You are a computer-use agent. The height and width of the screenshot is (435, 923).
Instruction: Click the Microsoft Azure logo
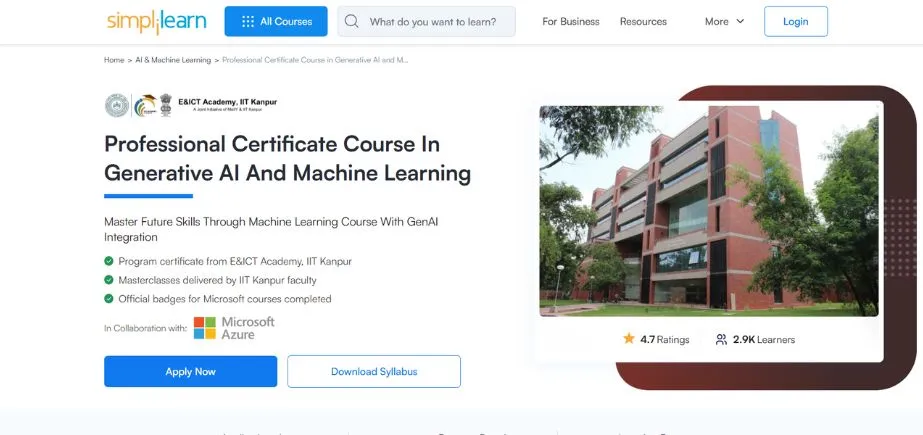pyautogui.click(x=234, y=328)
